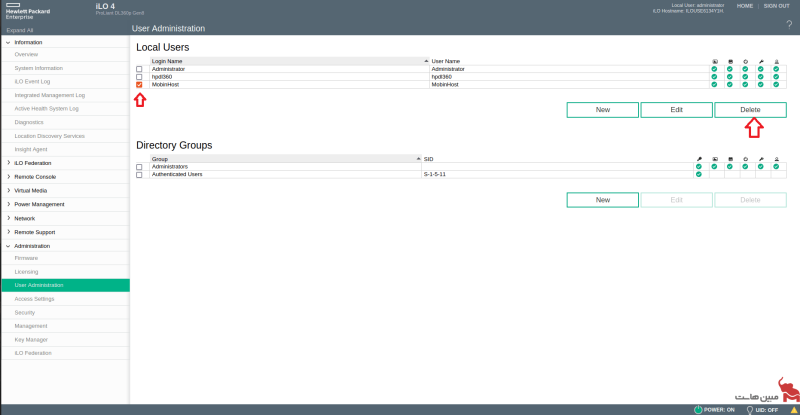Click MobinHost's Virtual Power green checkmark
Screen dimensions: 800x415
tap(745, 84)
